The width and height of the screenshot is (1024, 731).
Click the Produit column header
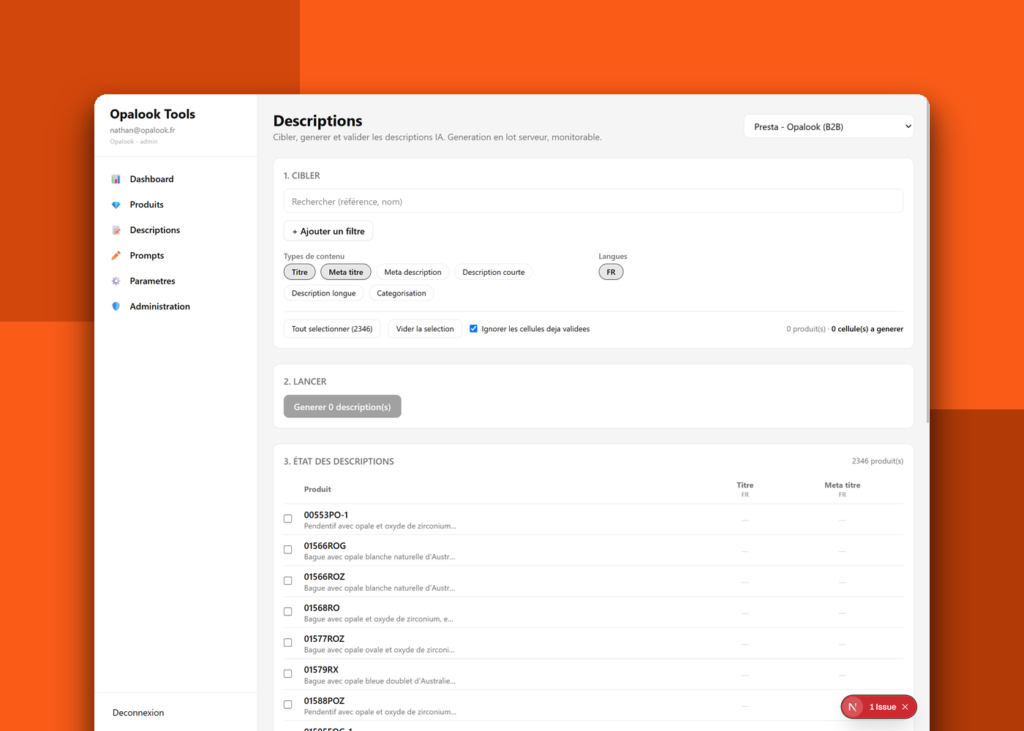tap(317, 489)
